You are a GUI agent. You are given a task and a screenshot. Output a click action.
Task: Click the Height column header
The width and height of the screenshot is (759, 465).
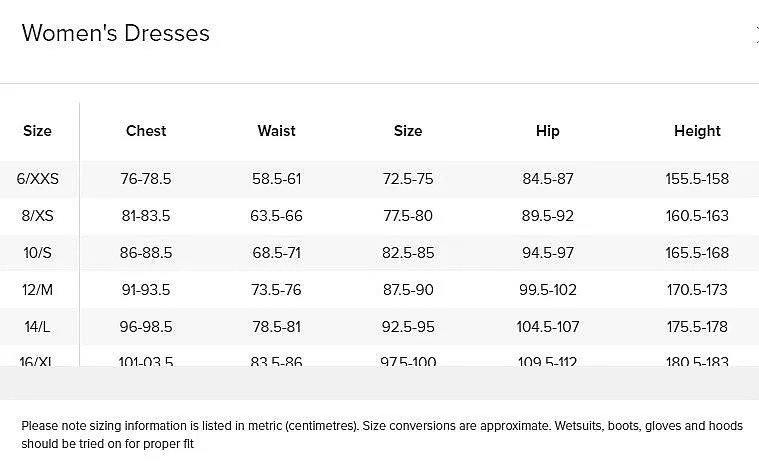(x=697, y=131)
